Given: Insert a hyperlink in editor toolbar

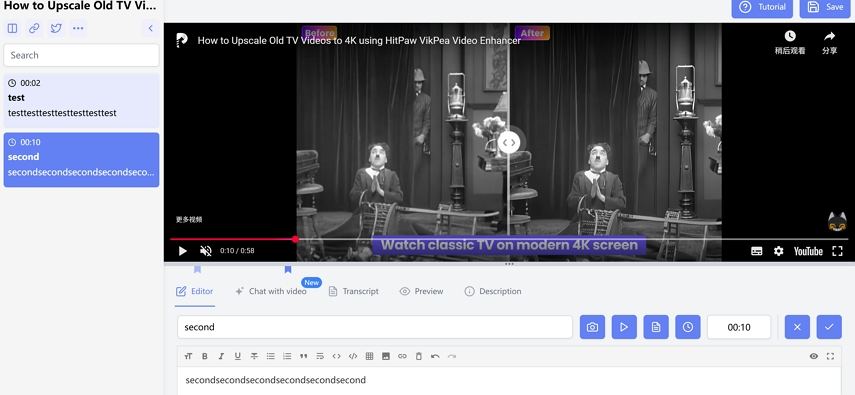Looking at the screenshot, I should click(x=402, y=356).
